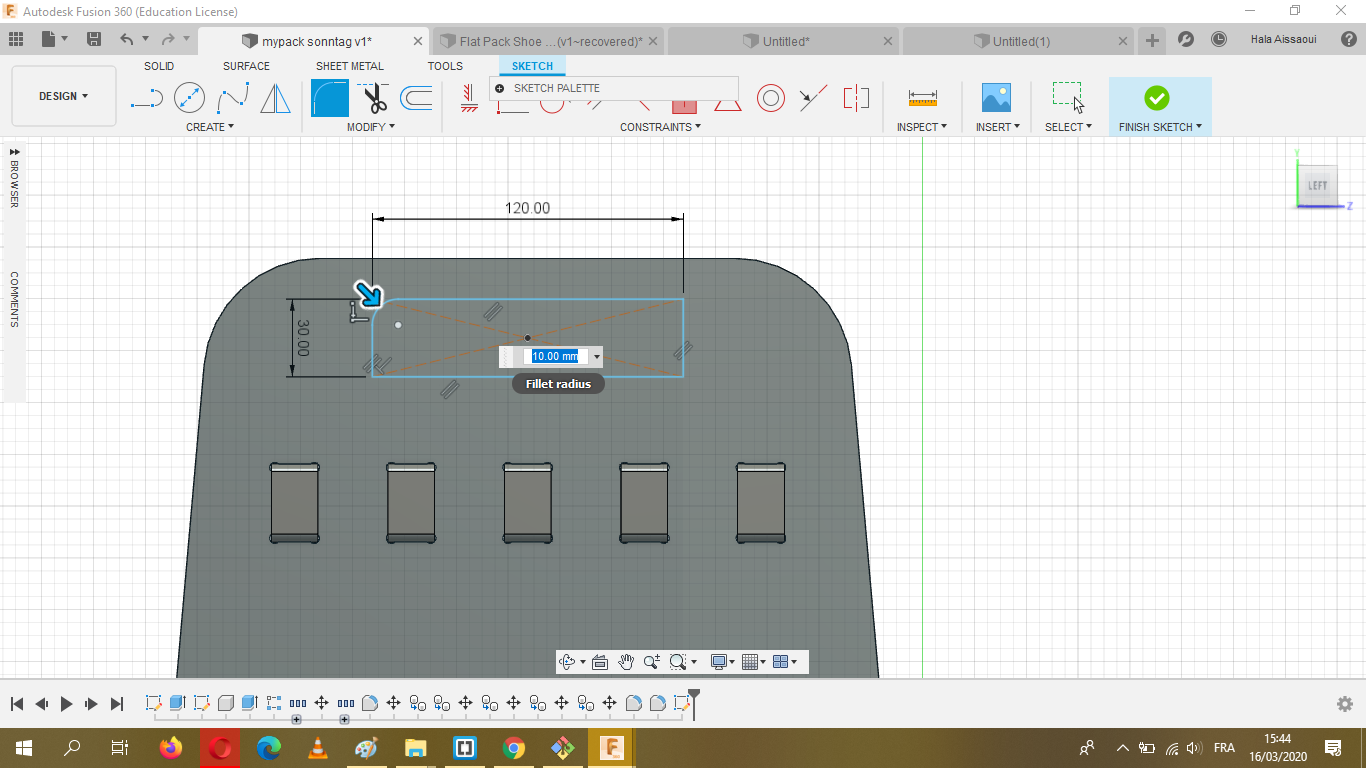Choose the Mirror sketch tool
The height and width of the screenshot is (768, 1366).
coord(275,98)
